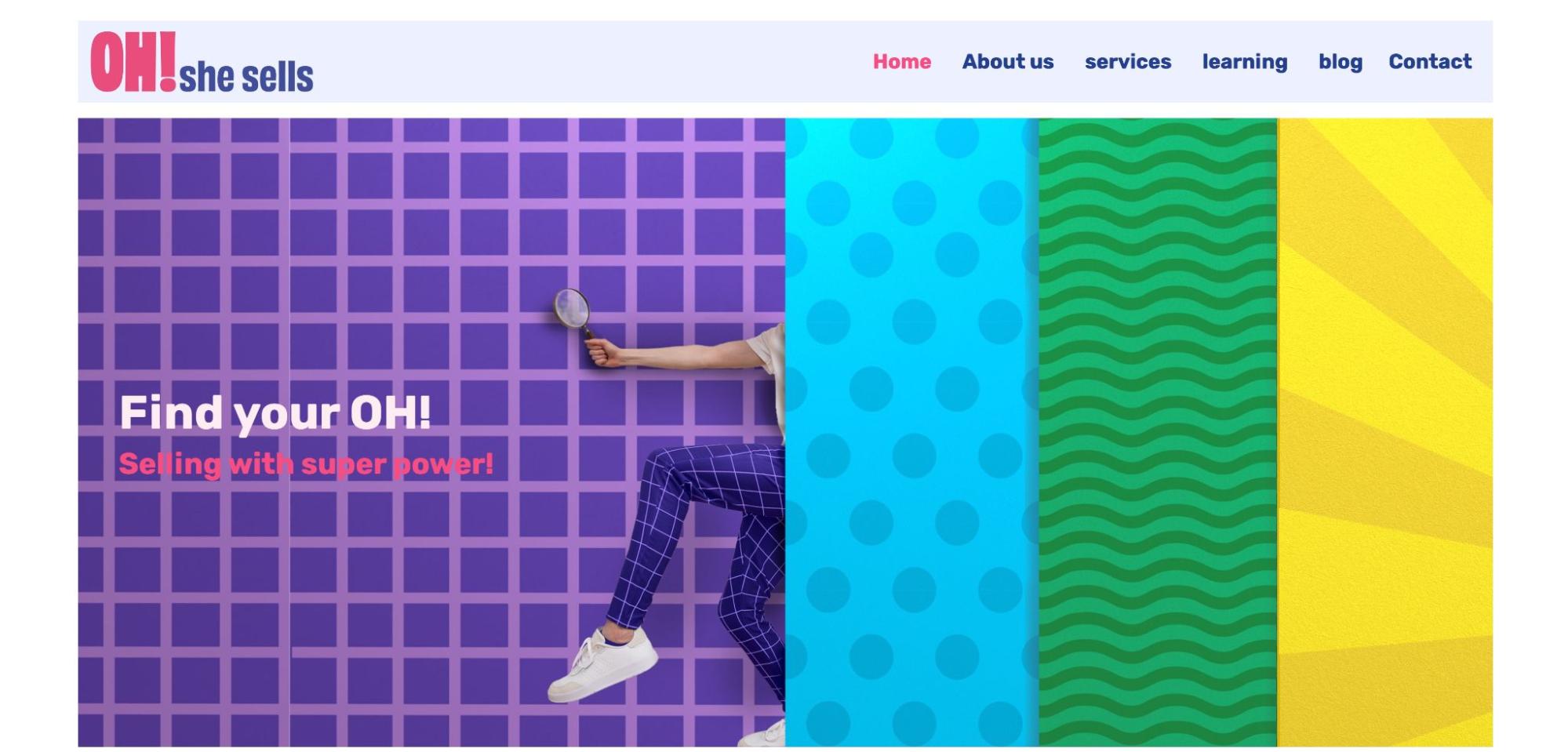Click 'Selling with super power!' tagline
Viewport: 1568px width, 752px height.
tap(306, 464)
